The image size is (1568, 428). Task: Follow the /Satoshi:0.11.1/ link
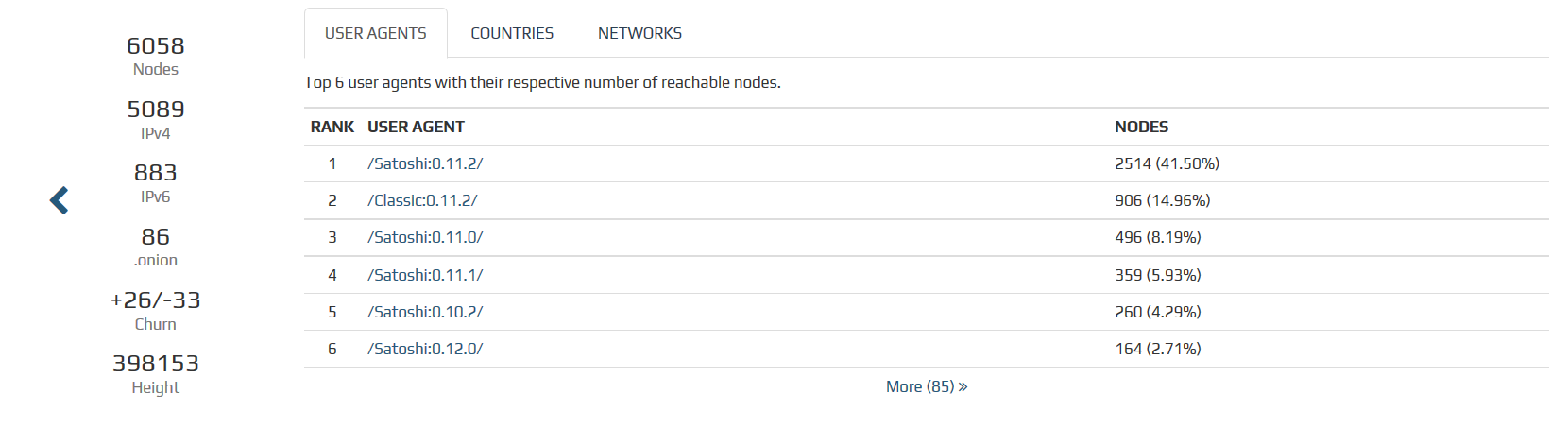coord(425,275)
